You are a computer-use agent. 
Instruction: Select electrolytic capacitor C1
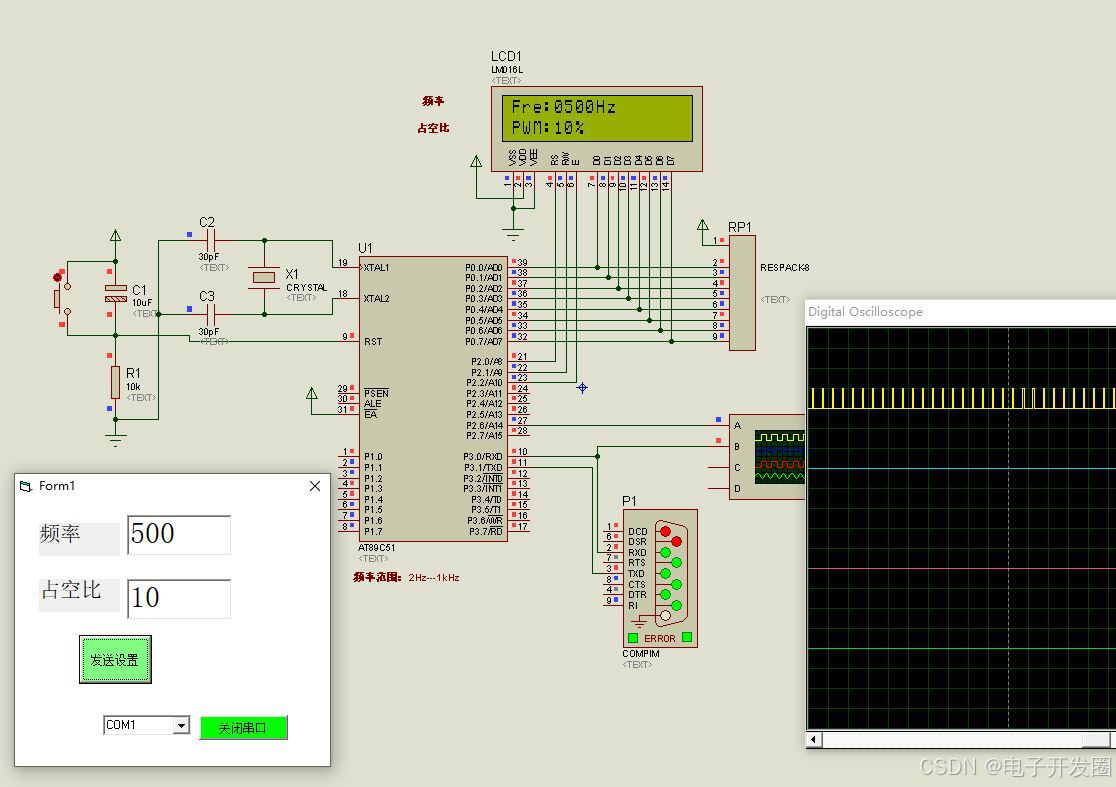(x=115, y=293)
